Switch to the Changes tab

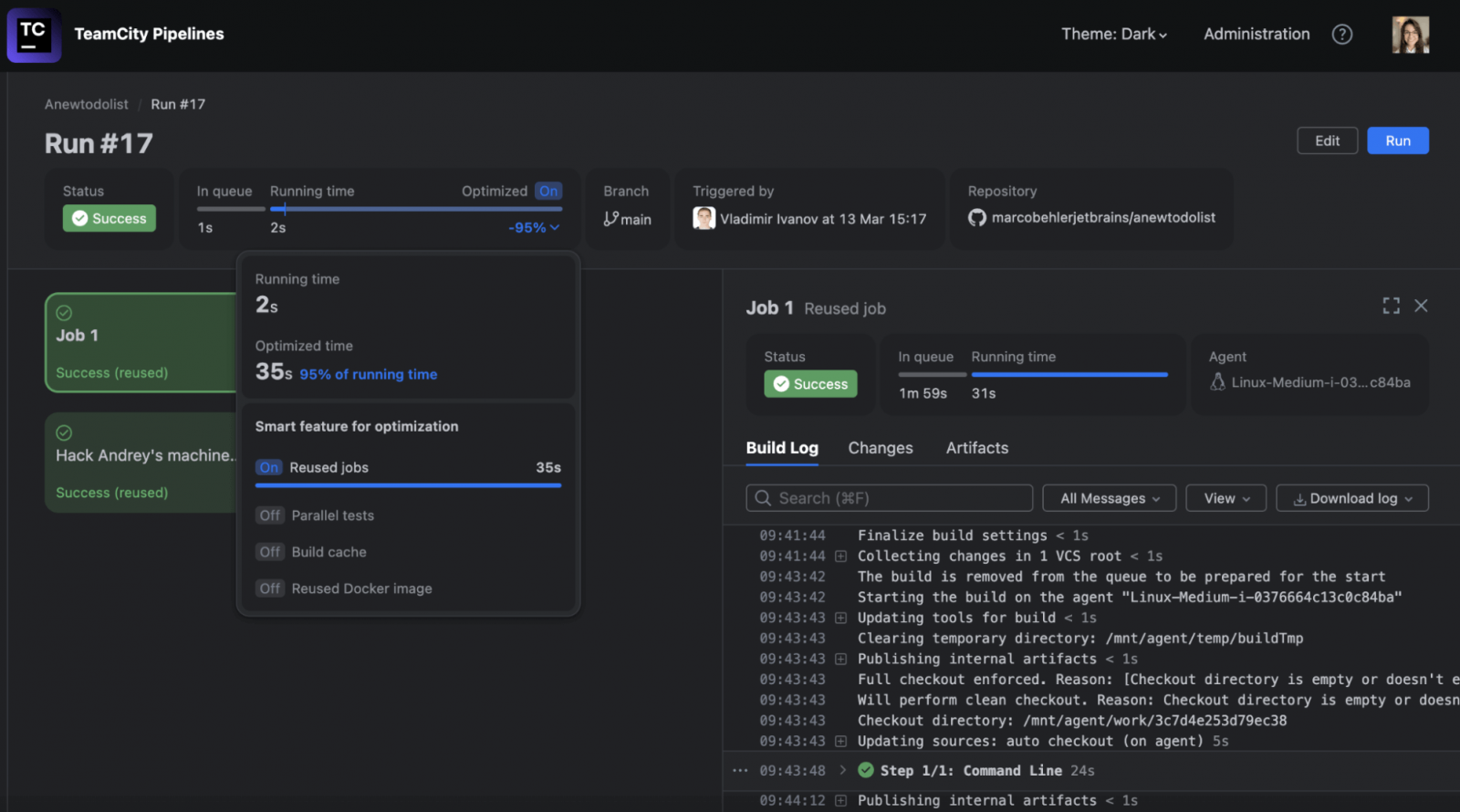881,448
